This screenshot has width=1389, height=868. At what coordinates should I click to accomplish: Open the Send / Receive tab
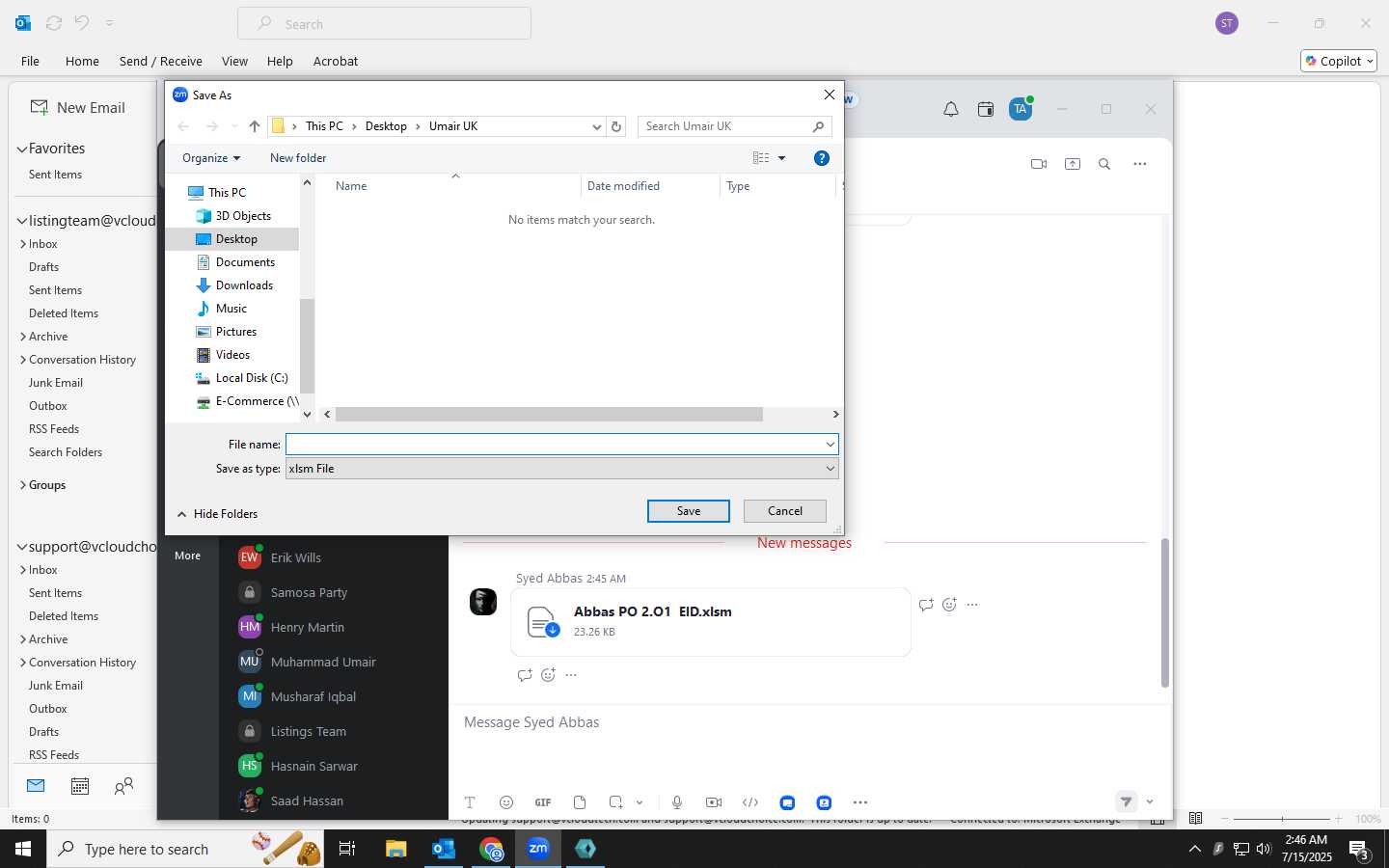pos(161,61)
